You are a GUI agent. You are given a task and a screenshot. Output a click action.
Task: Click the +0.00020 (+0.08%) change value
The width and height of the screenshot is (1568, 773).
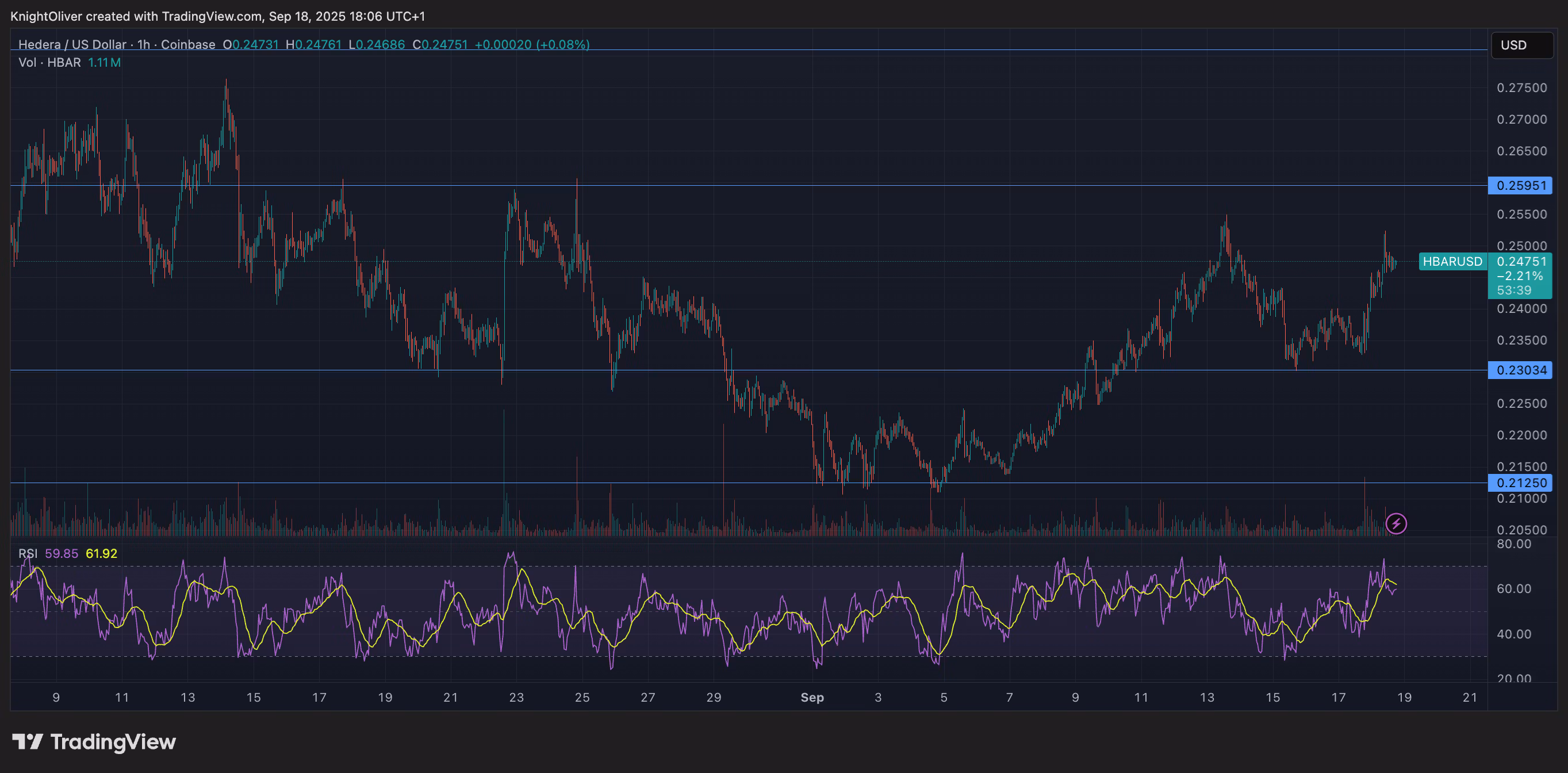[x=531, y=44]
